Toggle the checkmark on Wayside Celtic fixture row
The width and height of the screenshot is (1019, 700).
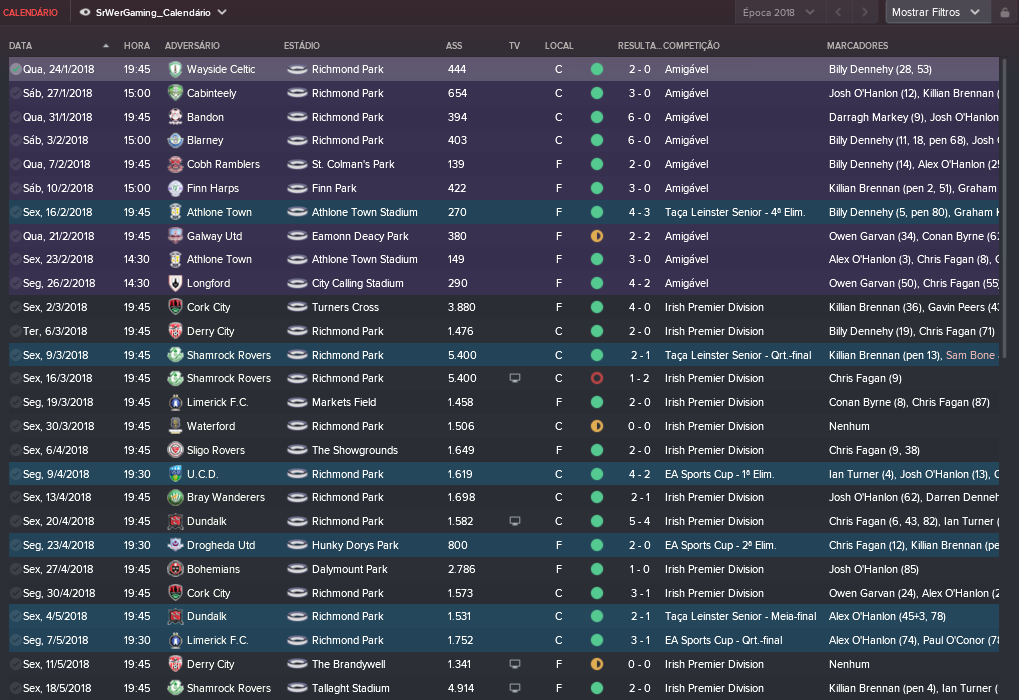(x=16, y=69)
